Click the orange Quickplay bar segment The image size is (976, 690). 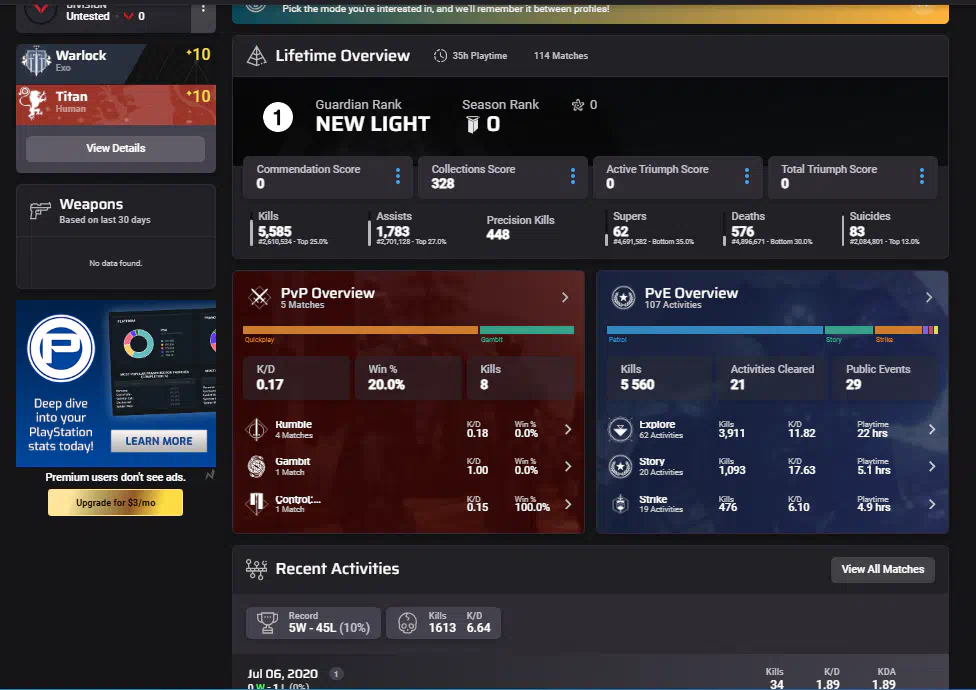pos(360,329)
